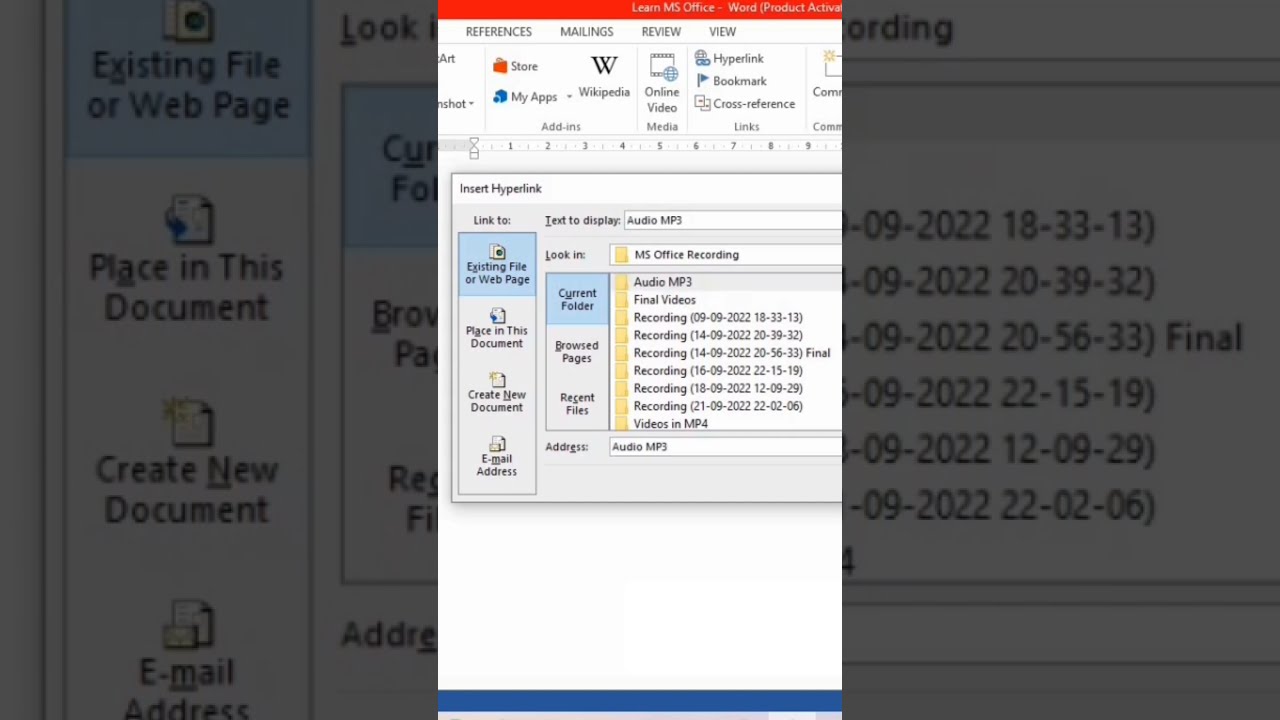The width and height of the screenshot is (1280, 720).
Task: Choose Place in This Document
Action: click(x=497, y=329)
